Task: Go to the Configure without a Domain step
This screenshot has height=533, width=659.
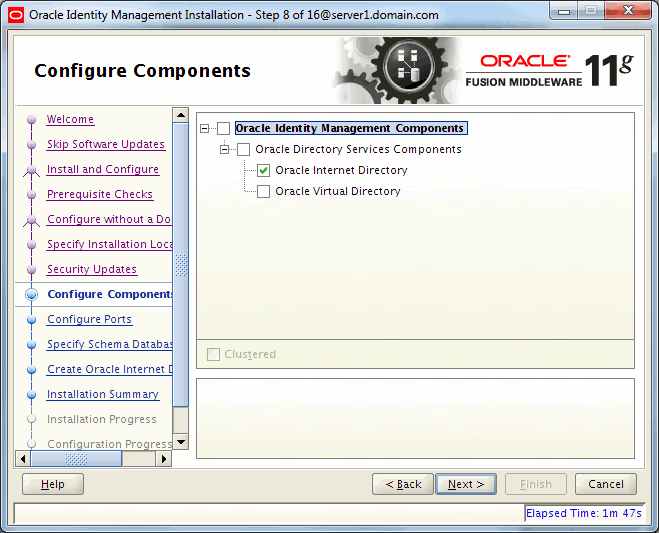Action: [x=109, y=219]
